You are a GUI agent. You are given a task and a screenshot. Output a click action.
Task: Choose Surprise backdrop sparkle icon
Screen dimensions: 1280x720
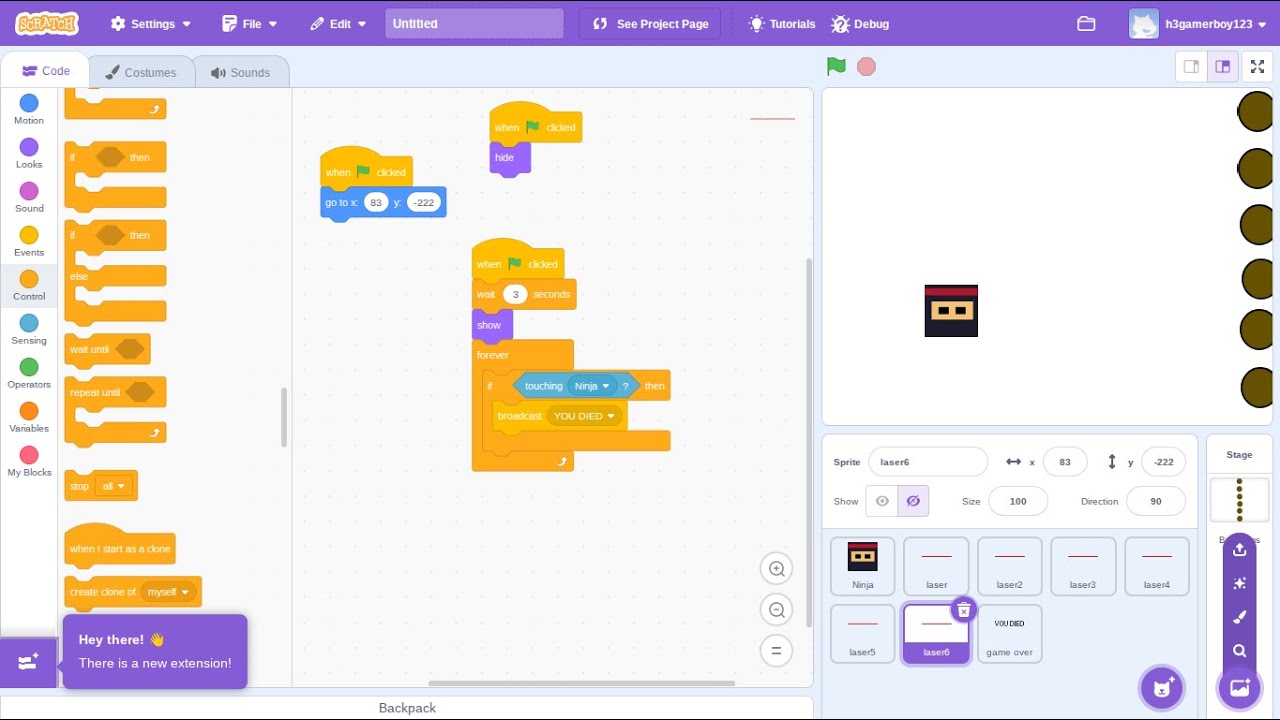click(1240, 583)
